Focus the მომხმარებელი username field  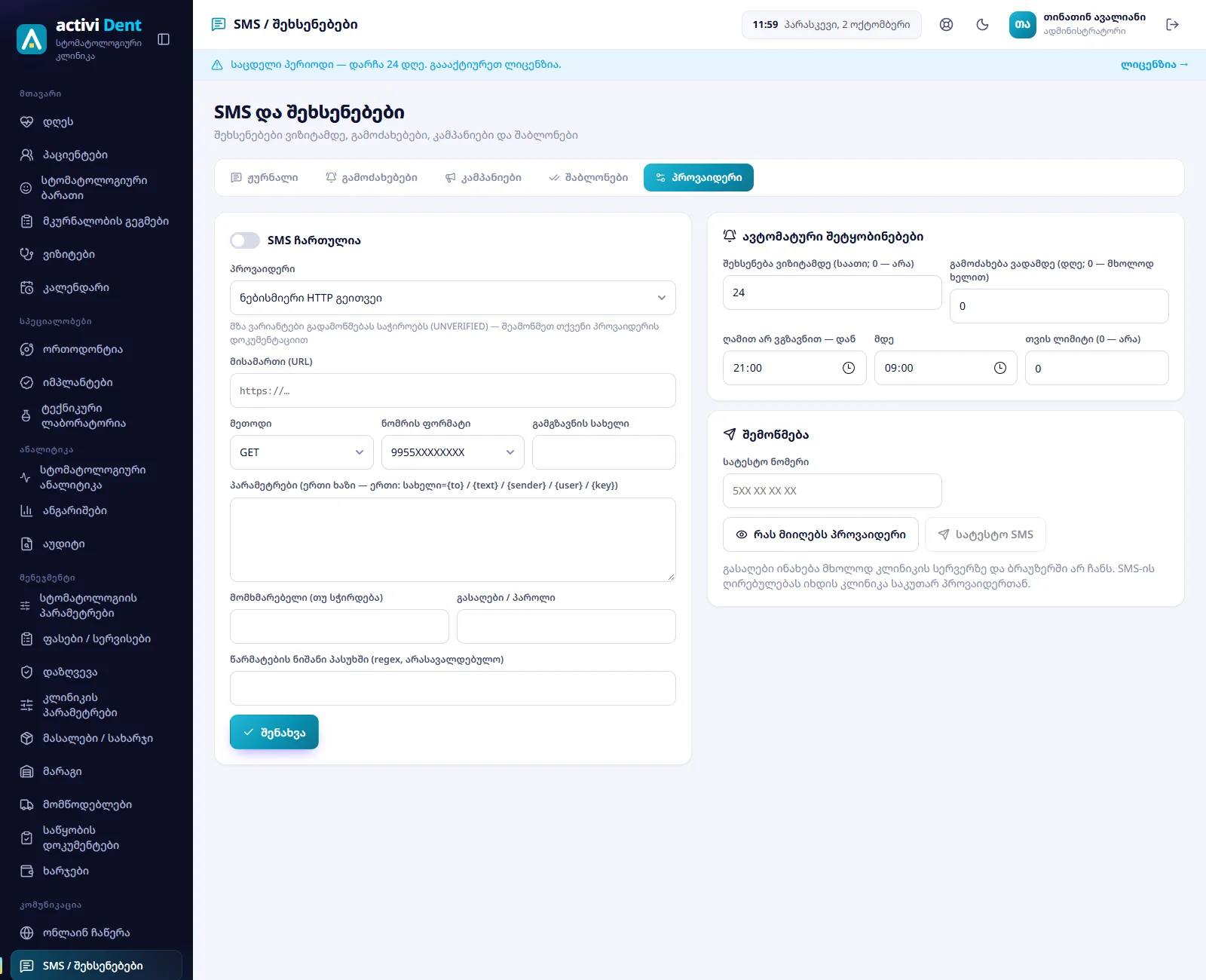(x=339, y=626)
